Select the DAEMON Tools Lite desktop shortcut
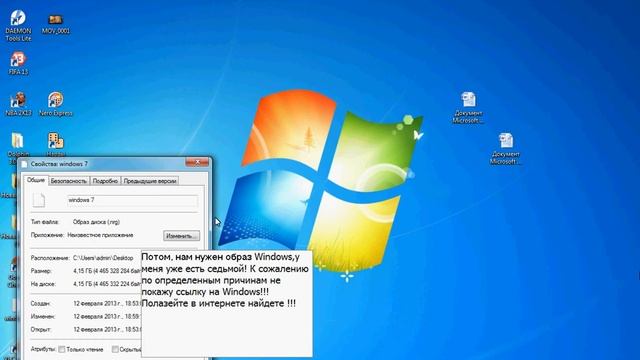This screenshot has height=360, width=640. [18, 25]
